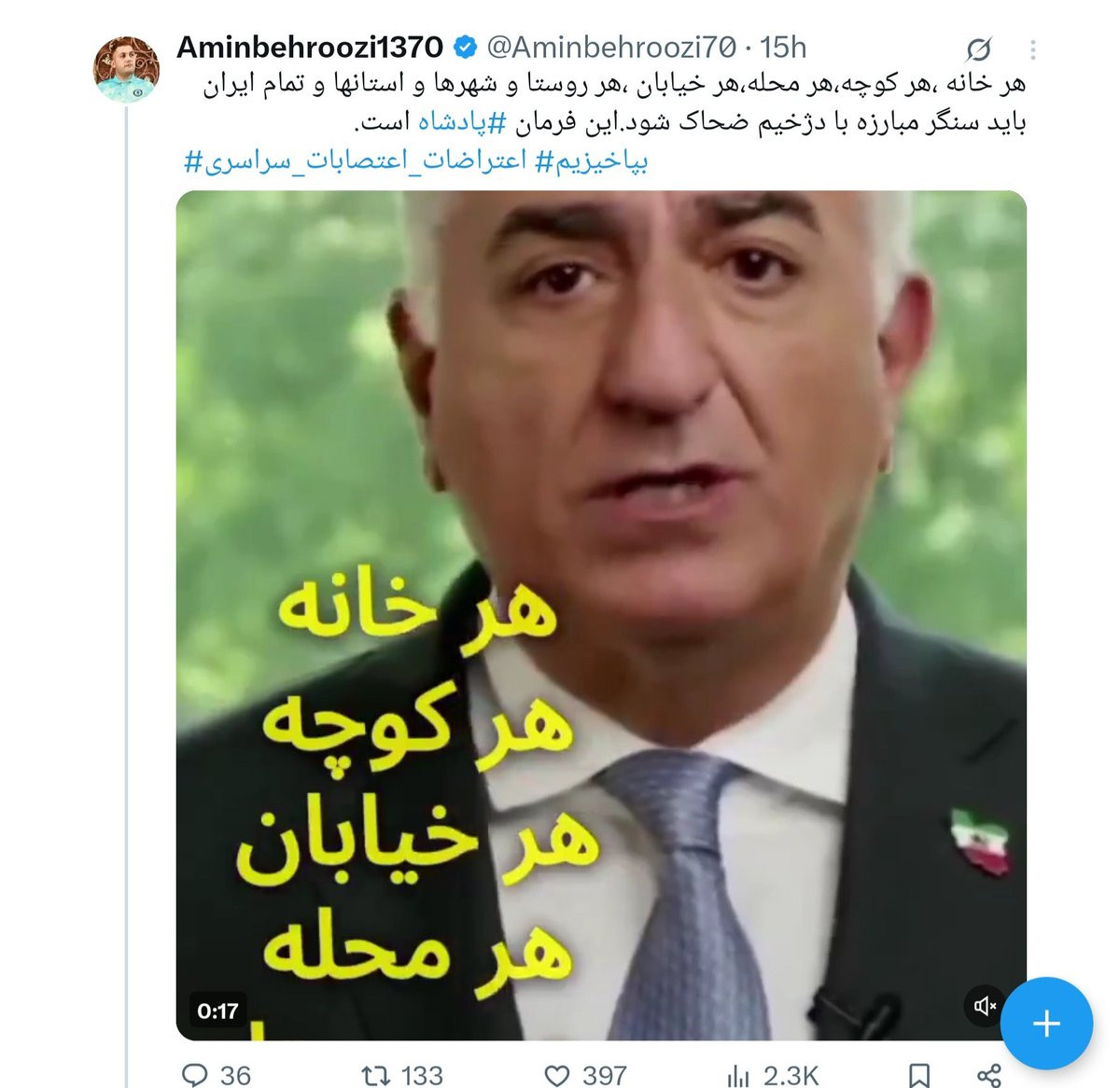The image size is (1120, 1088).
Task: Repost using the retweet icon
Action: [375, 1075]
